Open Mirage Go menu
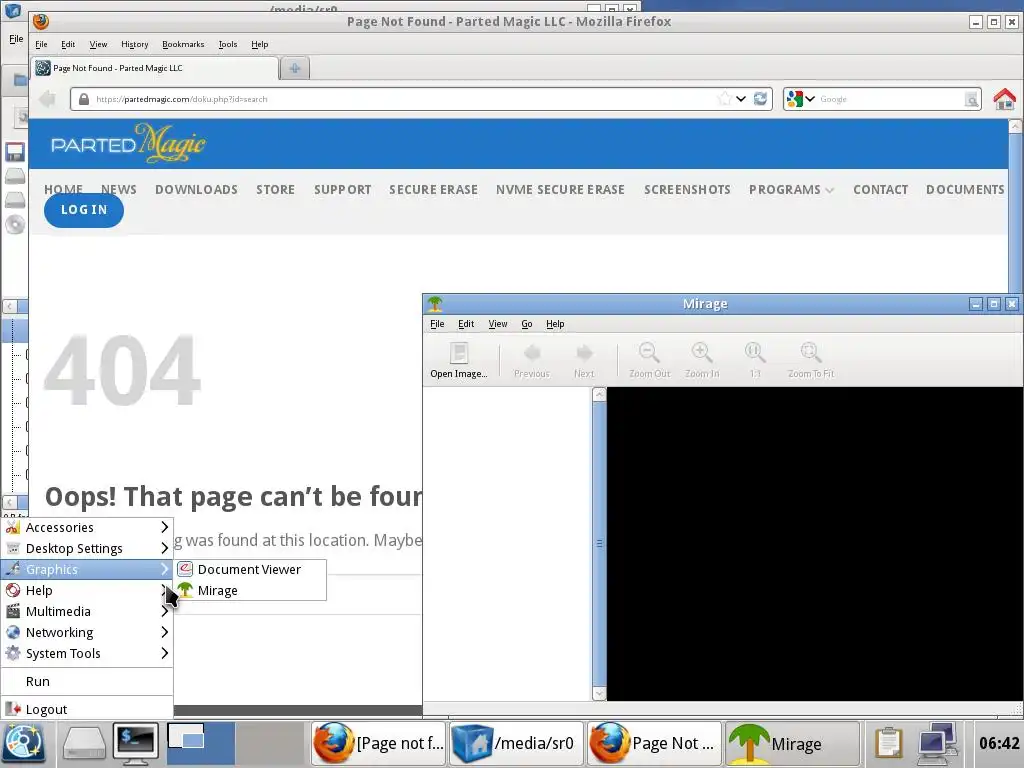The height and width of the screenshot is (768, 1024). click(526, 324)
